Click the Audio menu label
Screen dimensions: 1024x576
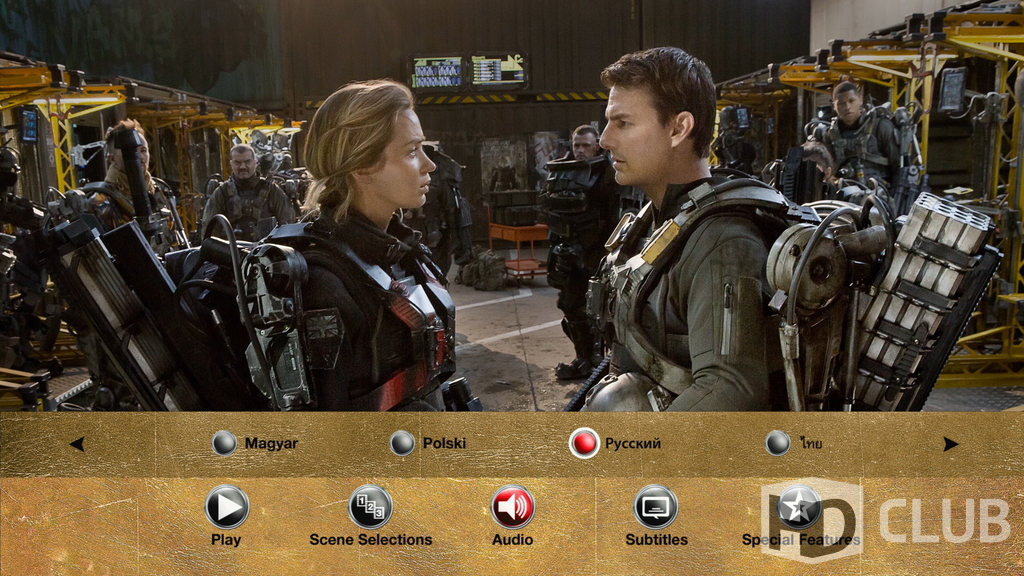(x=513, y=540)
